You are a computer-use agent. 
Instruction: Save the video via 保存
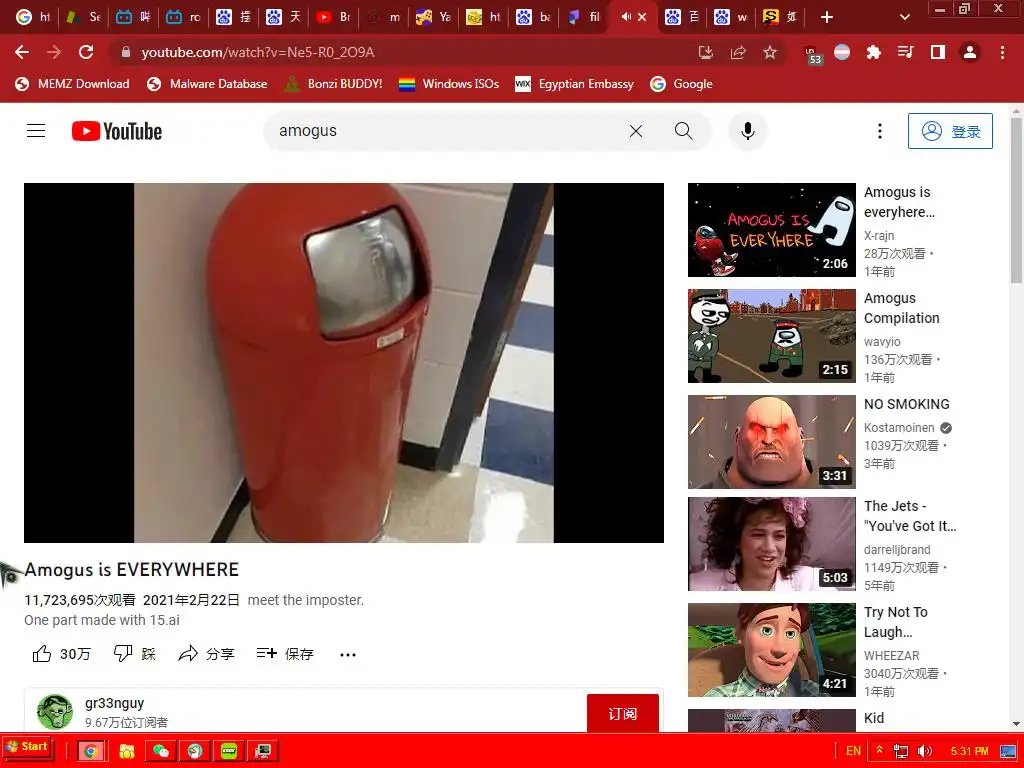tap(285, 654)
